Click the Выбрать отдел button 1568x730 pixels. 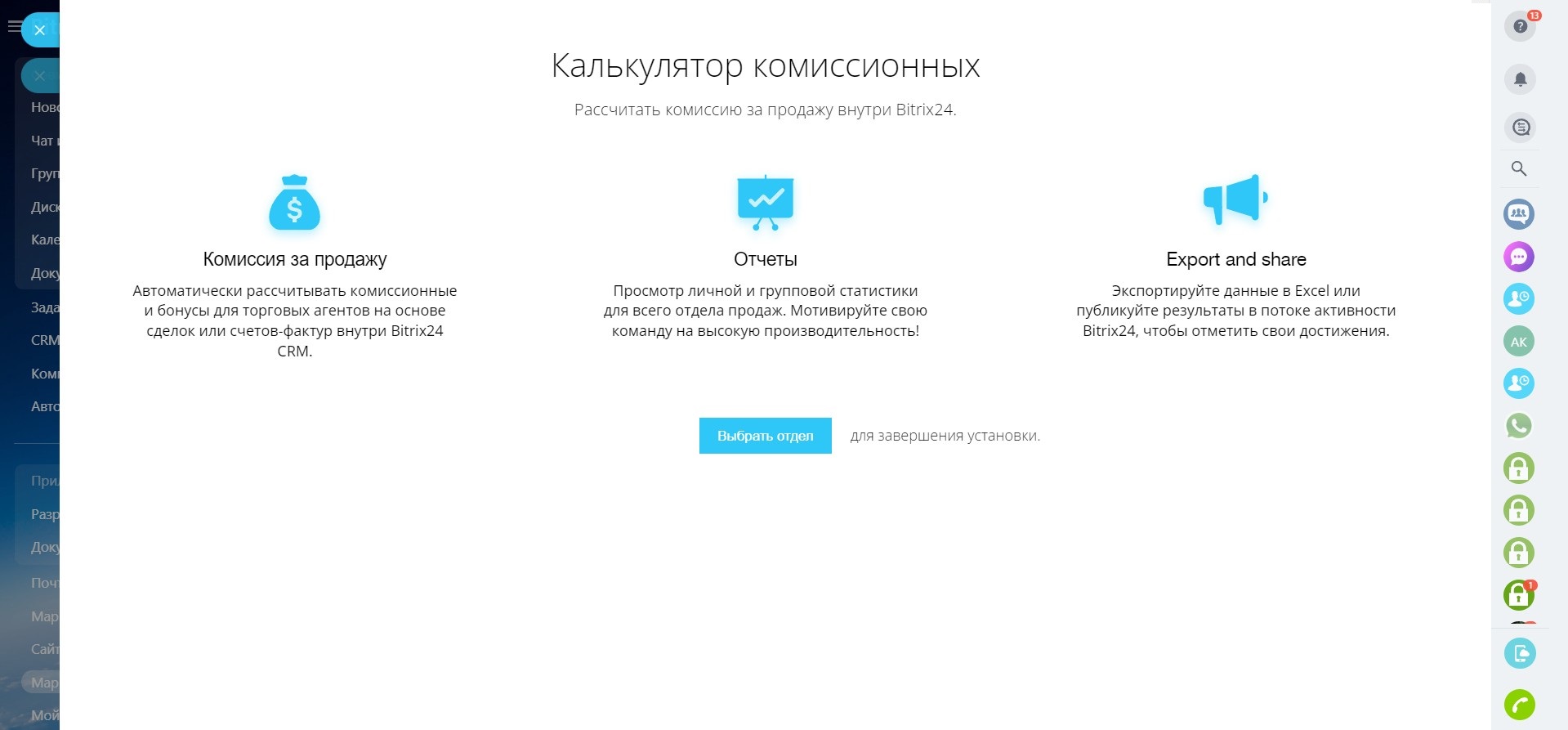(x=766, y=436)
